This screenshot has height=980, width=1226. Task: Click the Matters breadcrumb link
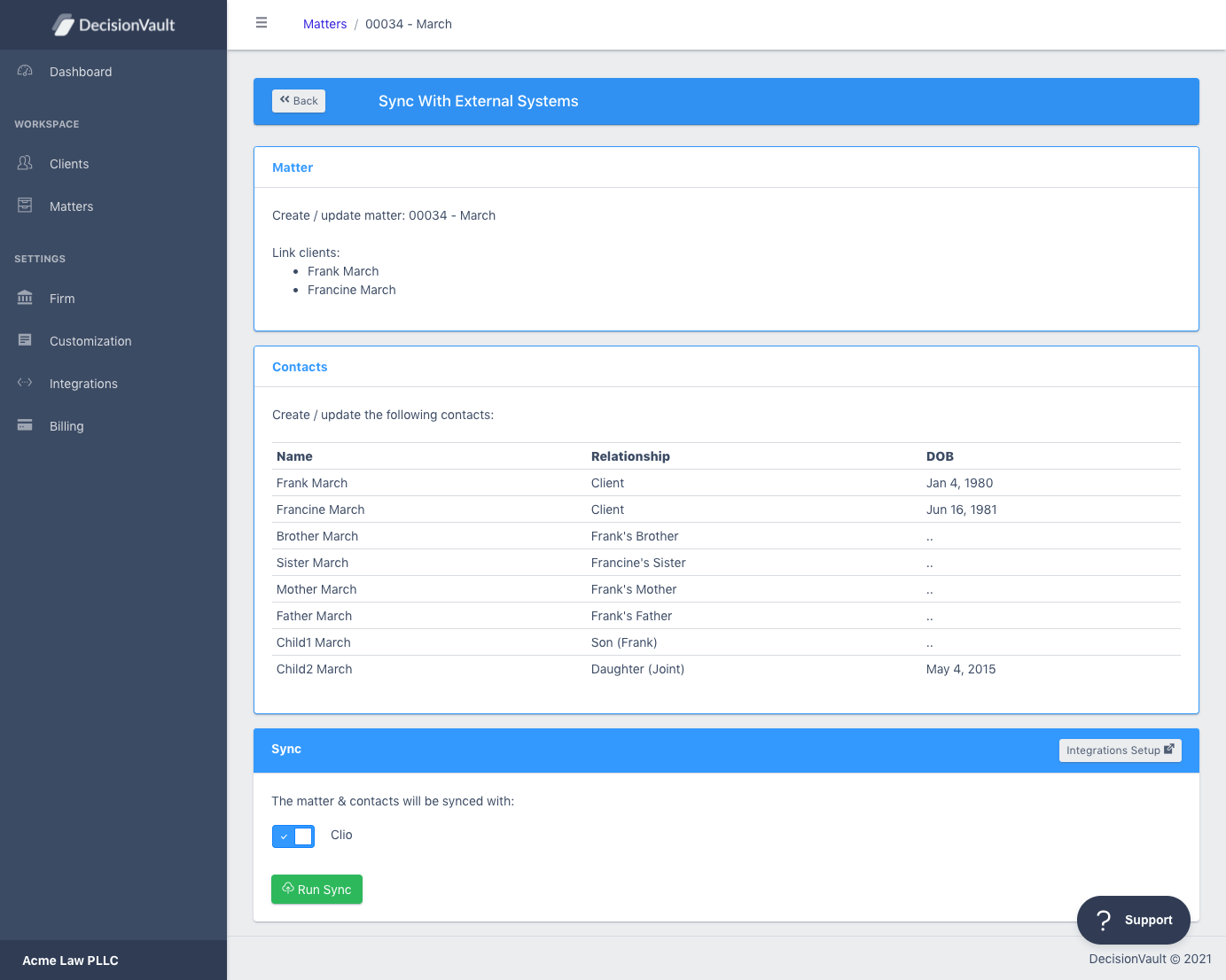click(x=324, y=24)
